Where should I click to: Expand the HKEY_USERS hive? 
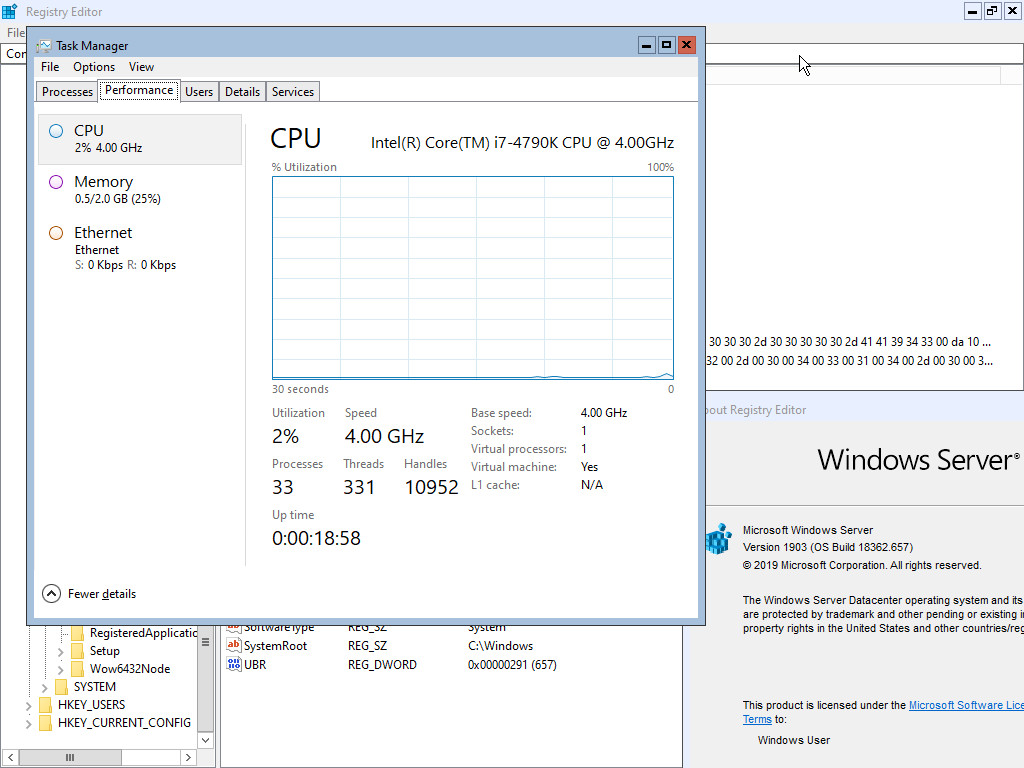tap(28, 705)
